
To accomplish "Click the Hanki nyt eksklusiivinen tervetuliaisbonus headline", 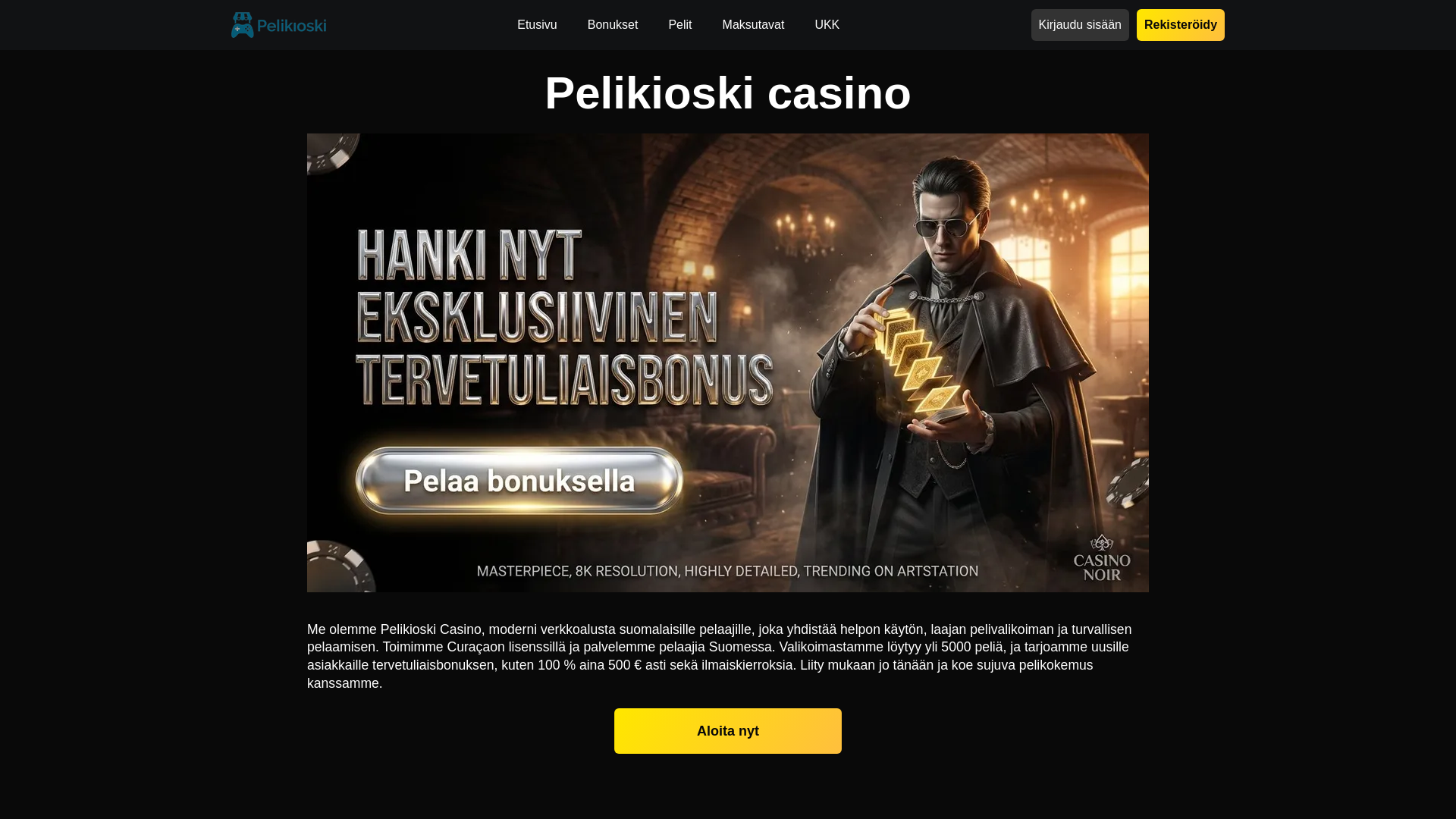I will coord(564,317).
